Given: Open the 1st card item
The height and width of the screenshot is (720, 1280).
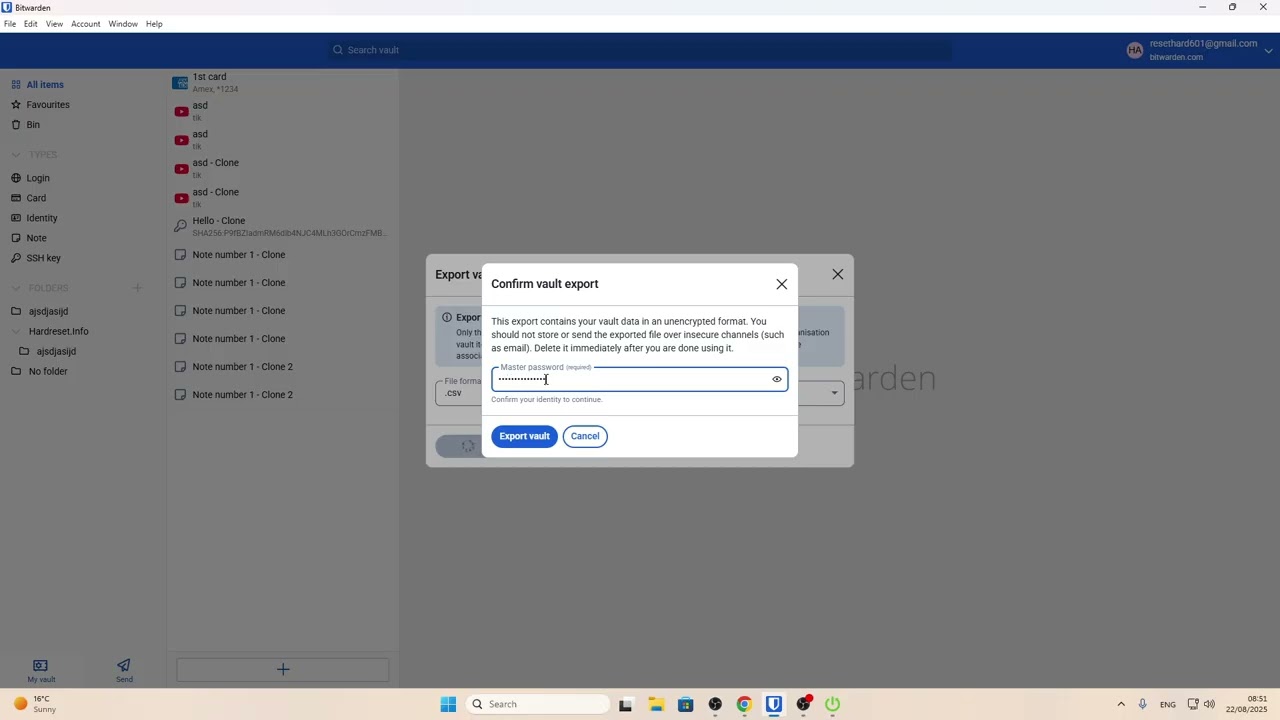Looking at the screenshot, I should tap(283, 83).
